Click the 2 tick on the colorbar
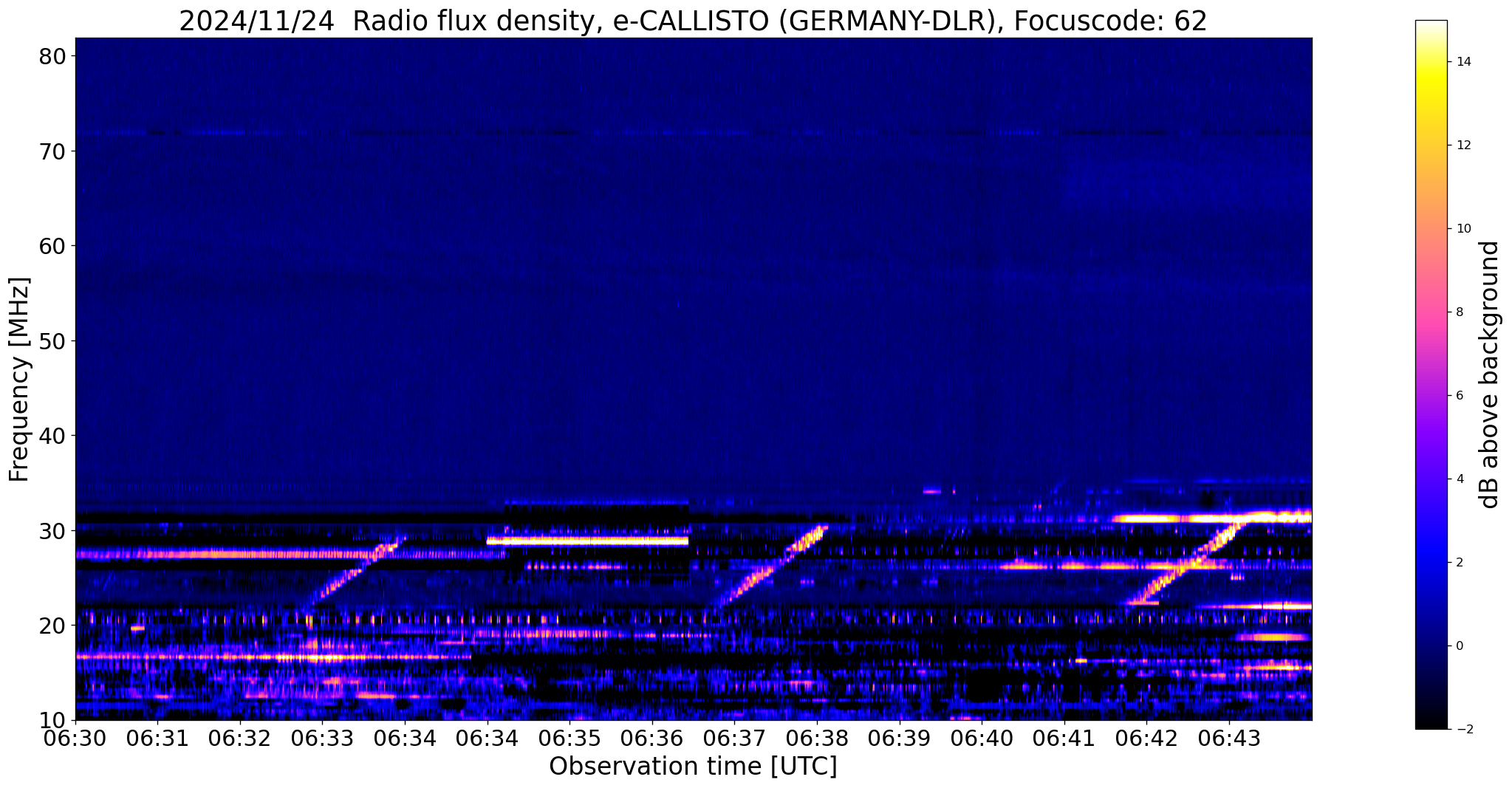1512x788 pixels. [x=1459, y=563]
